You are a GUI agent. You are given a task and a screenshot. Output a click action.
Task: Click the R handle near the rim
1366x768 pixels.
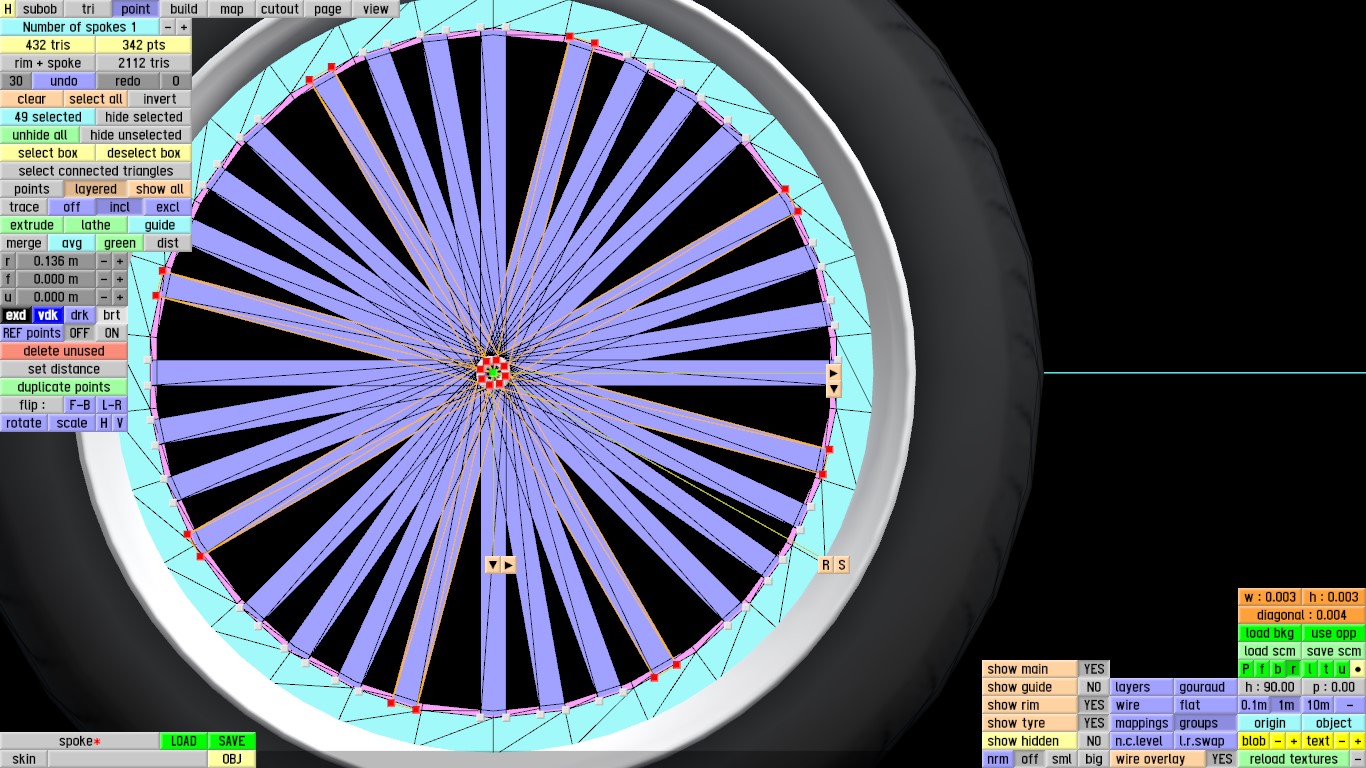(x=826, y=565)
